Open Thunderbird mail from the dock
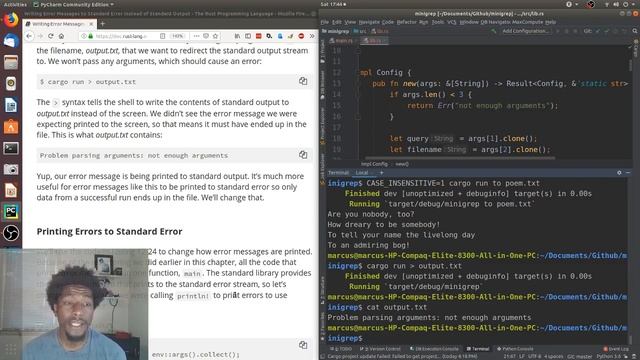The width and height of the screenshot is (640, 360). coord(11,41)
